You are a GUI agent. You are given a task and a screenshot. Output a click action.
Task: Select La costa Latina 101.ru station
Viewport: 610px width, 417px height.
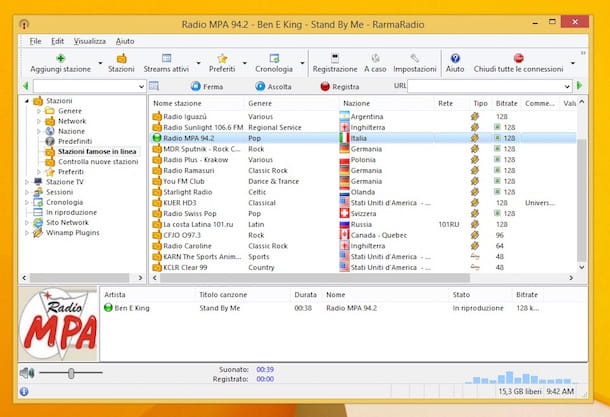(363, 224)
